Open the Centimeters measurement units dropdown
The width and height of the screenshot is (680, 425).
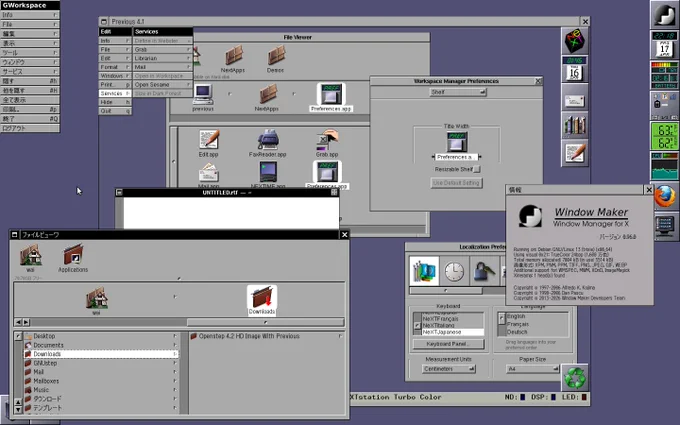pyautogui.click(x=449, y=369)
